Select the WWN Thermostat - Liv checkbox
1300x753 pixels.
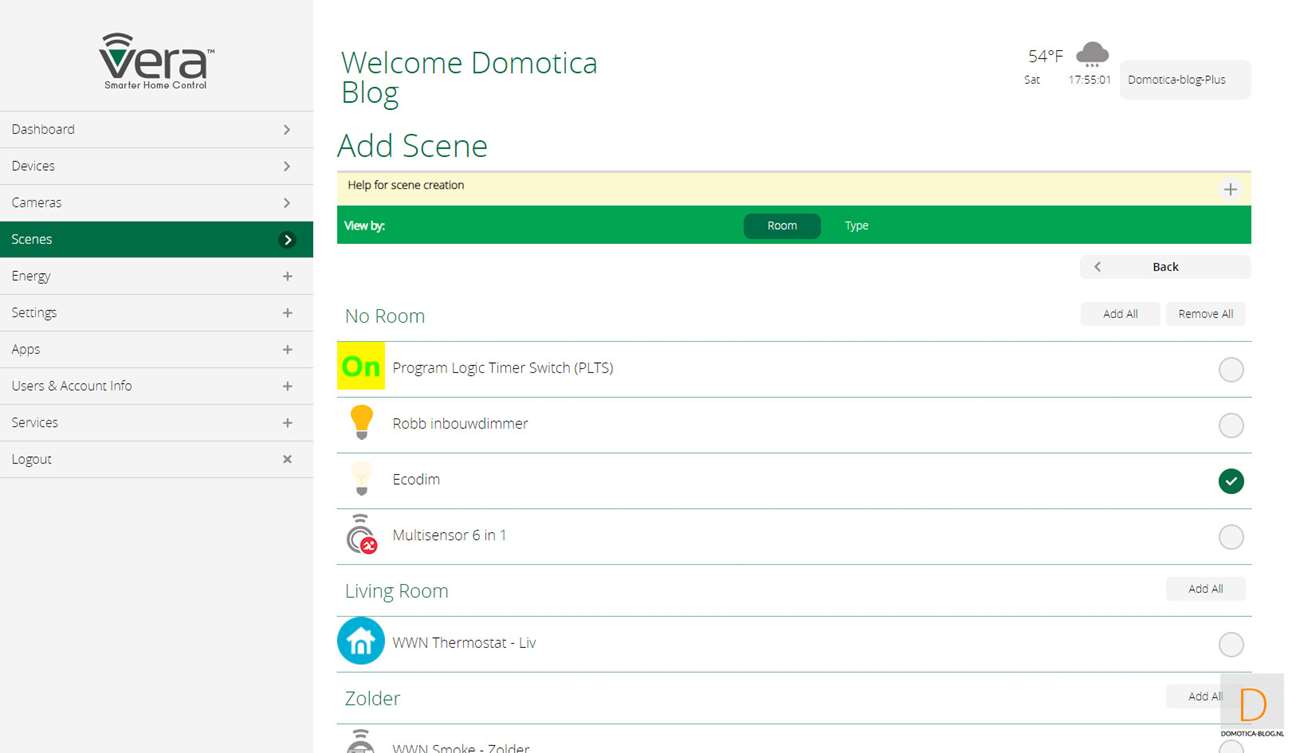coord(1231,645)
